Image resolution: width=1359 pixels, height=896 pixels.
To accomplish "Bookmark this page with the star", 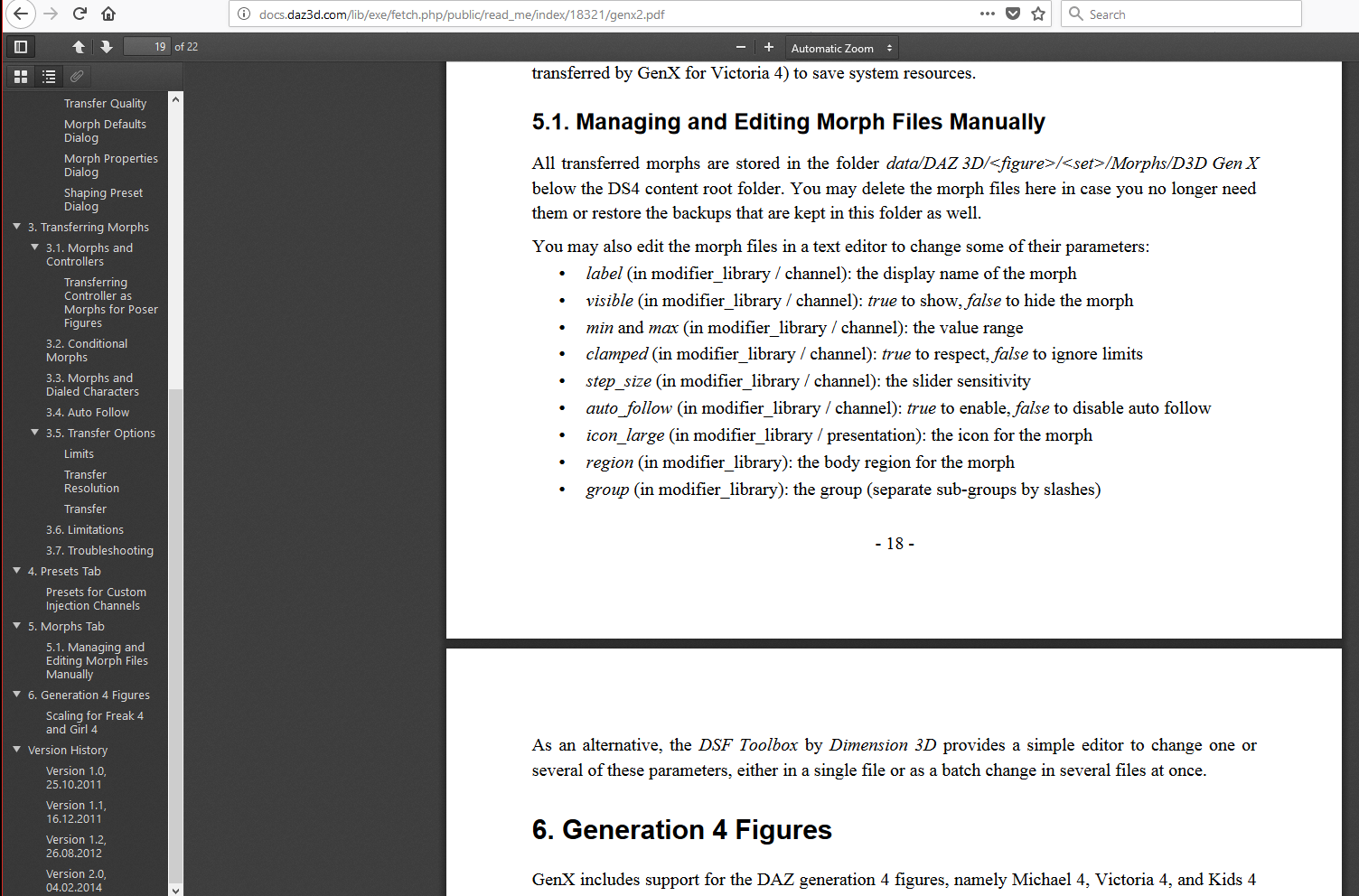I will click(1038, 14).
